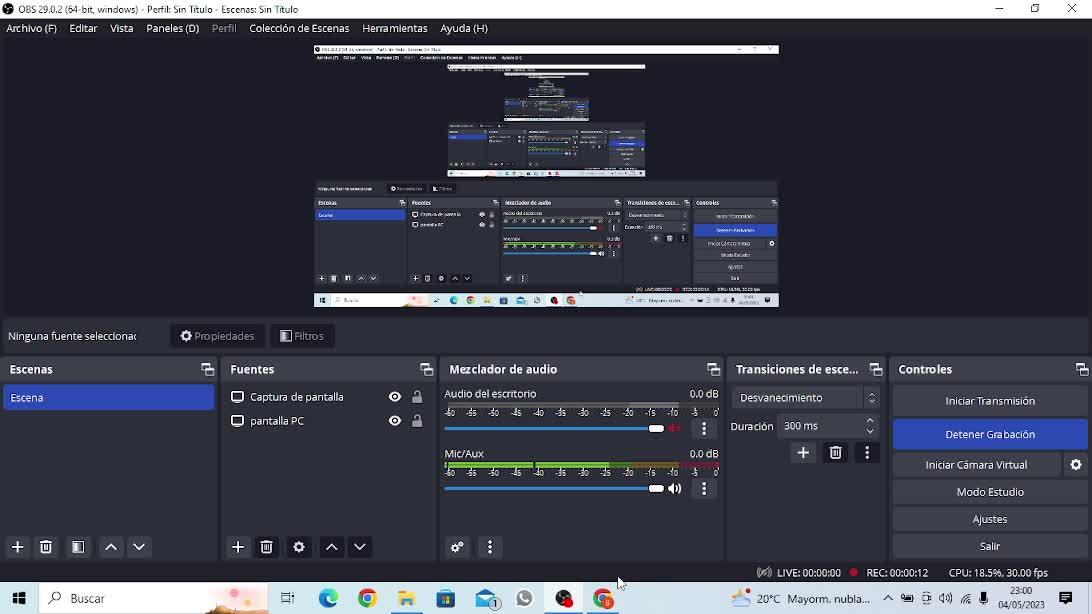The height and width of the screenshot is (614, 1092).
Task: Stop recording with Detener Grabación
Action: tap(990, 434)
